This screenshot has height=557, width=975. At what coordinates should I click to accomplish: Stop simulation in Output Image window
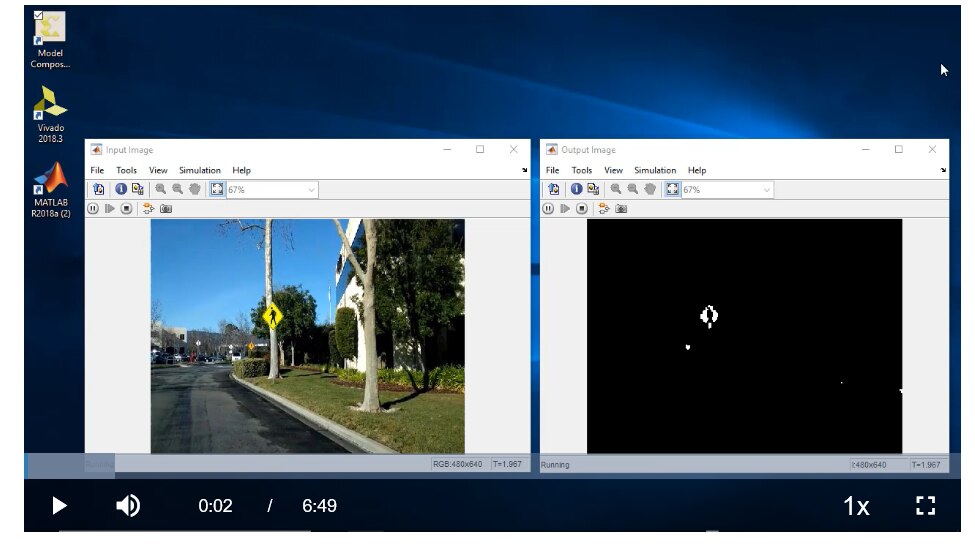tap(581, 209)
